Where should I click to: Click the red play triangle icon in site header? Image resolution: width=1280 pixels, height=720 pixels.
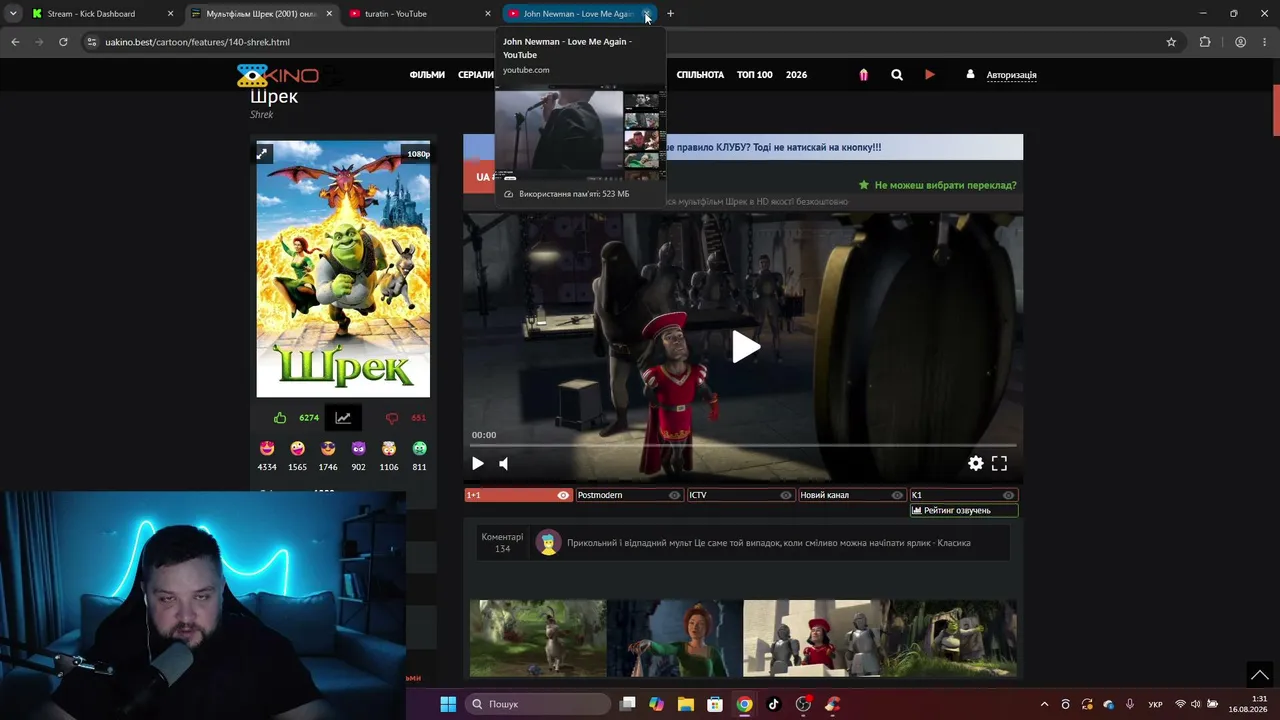click(x=930, y=74)
